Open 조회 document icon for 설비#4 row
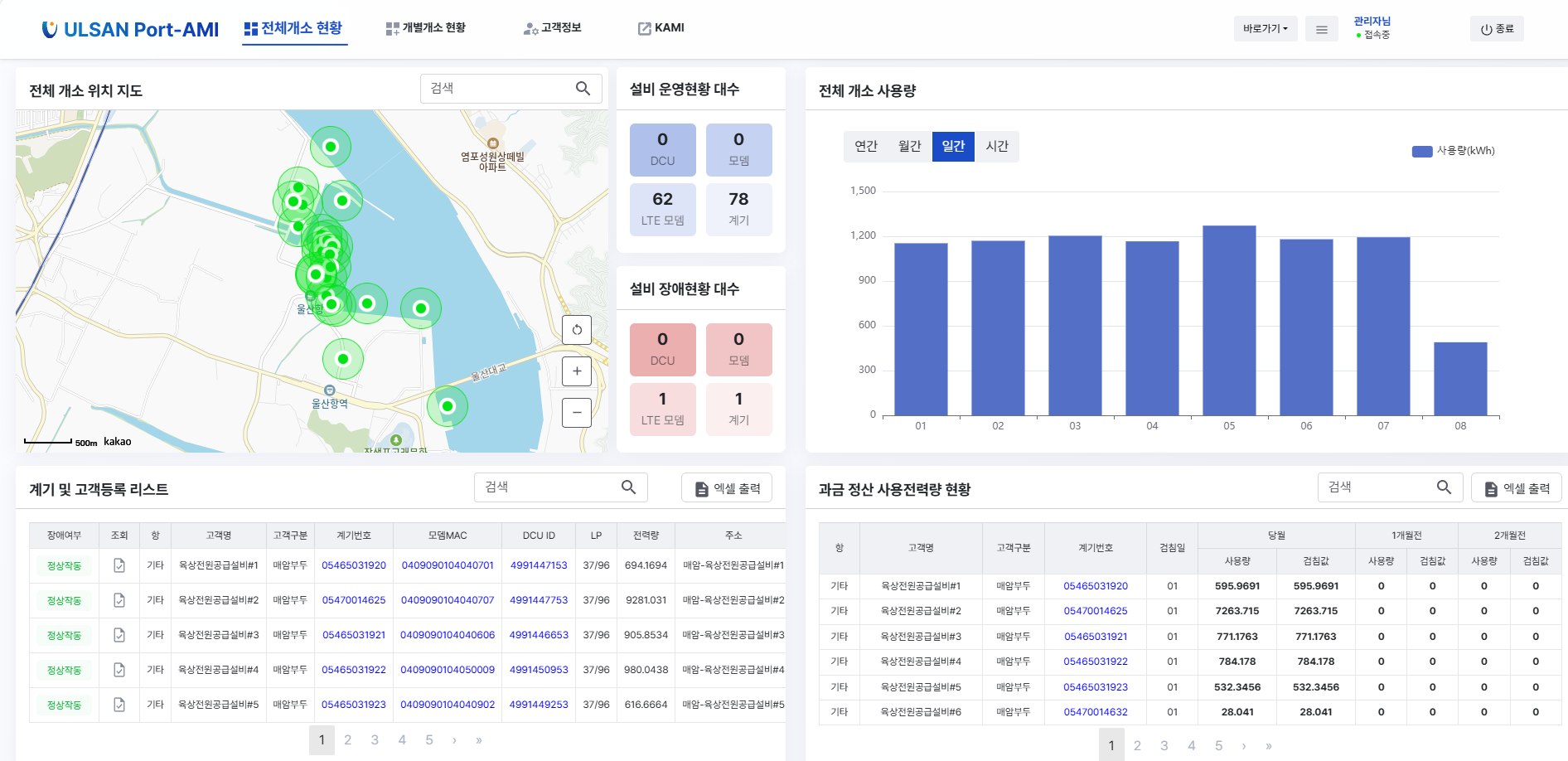 point(119,670)
